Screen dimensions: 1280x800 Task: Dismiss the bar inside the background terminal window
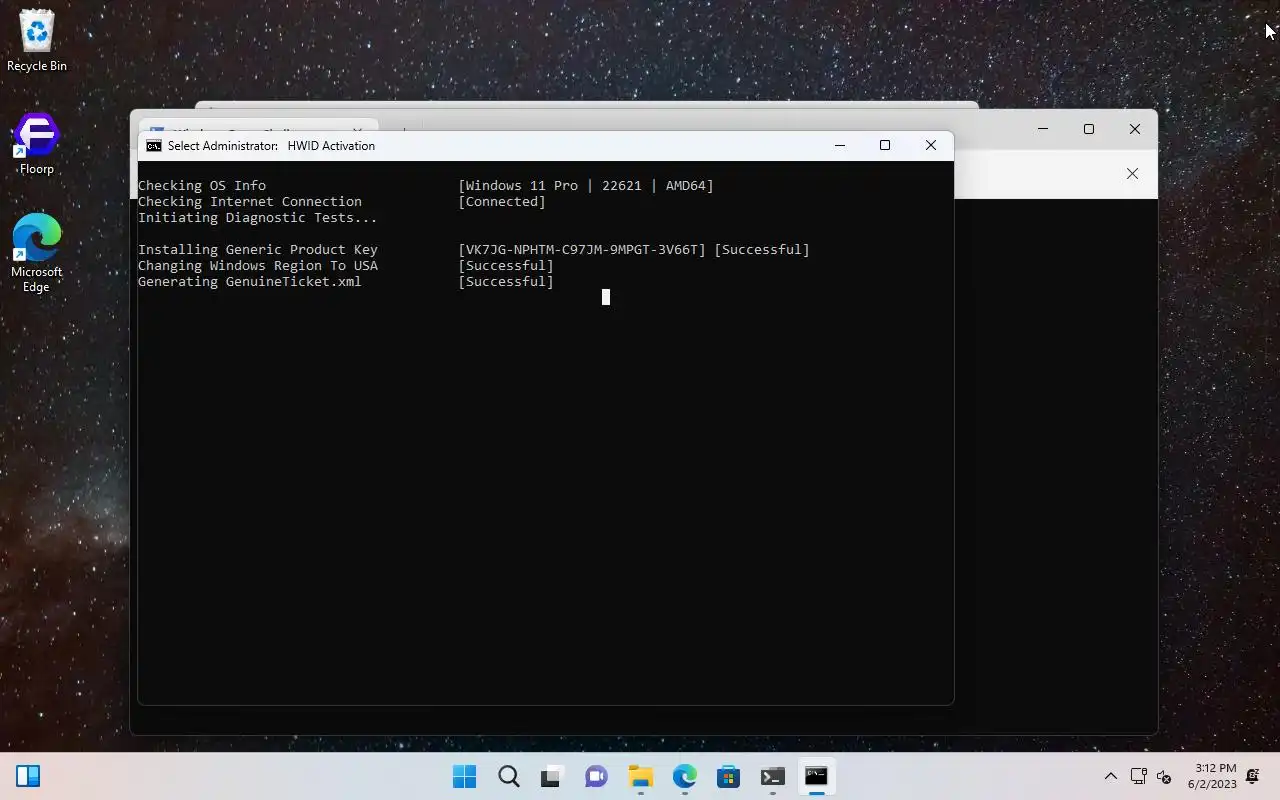click(x=1132, y=174)
